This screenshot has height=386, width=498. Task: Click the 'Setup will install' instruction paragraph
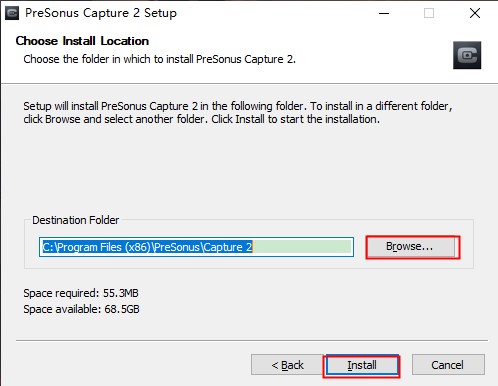pos(237,112)
